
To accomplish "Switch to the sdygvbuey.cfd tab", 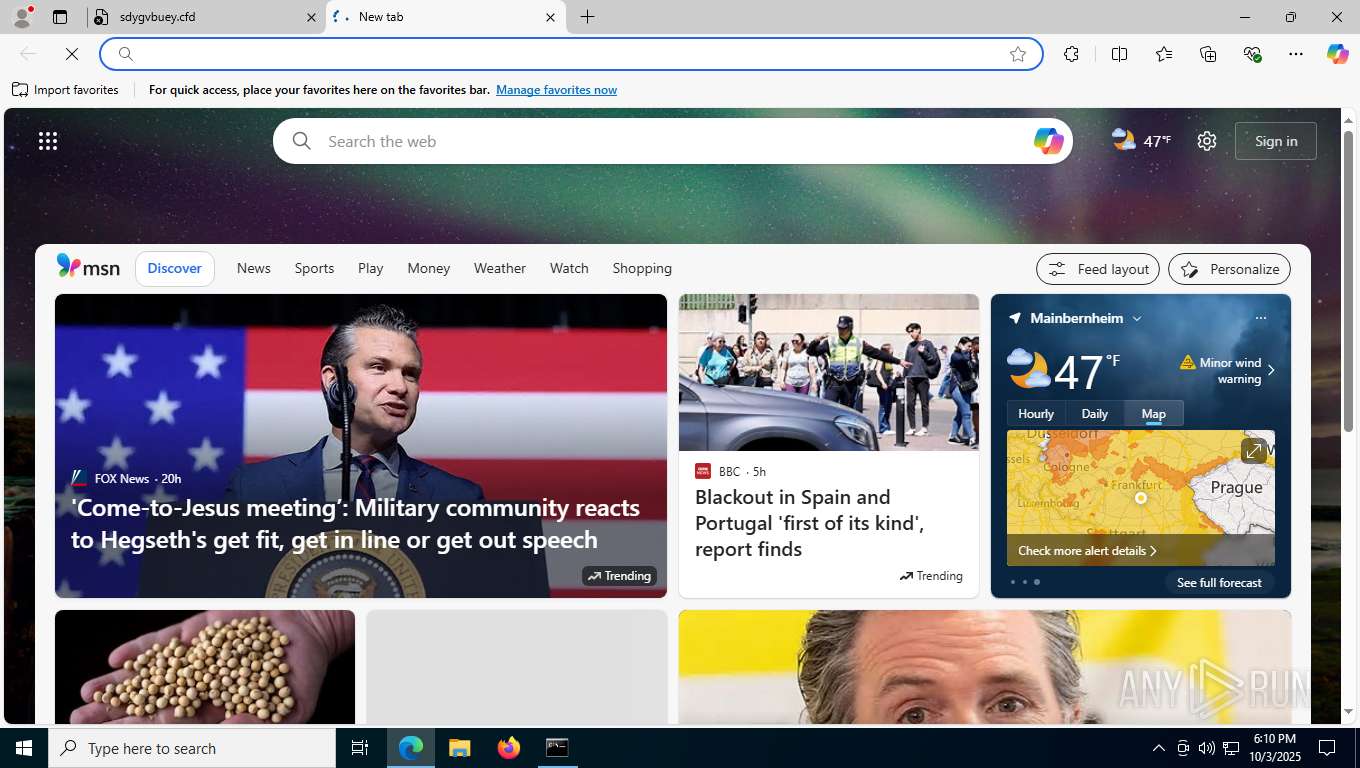I will [x=206, y=17].
